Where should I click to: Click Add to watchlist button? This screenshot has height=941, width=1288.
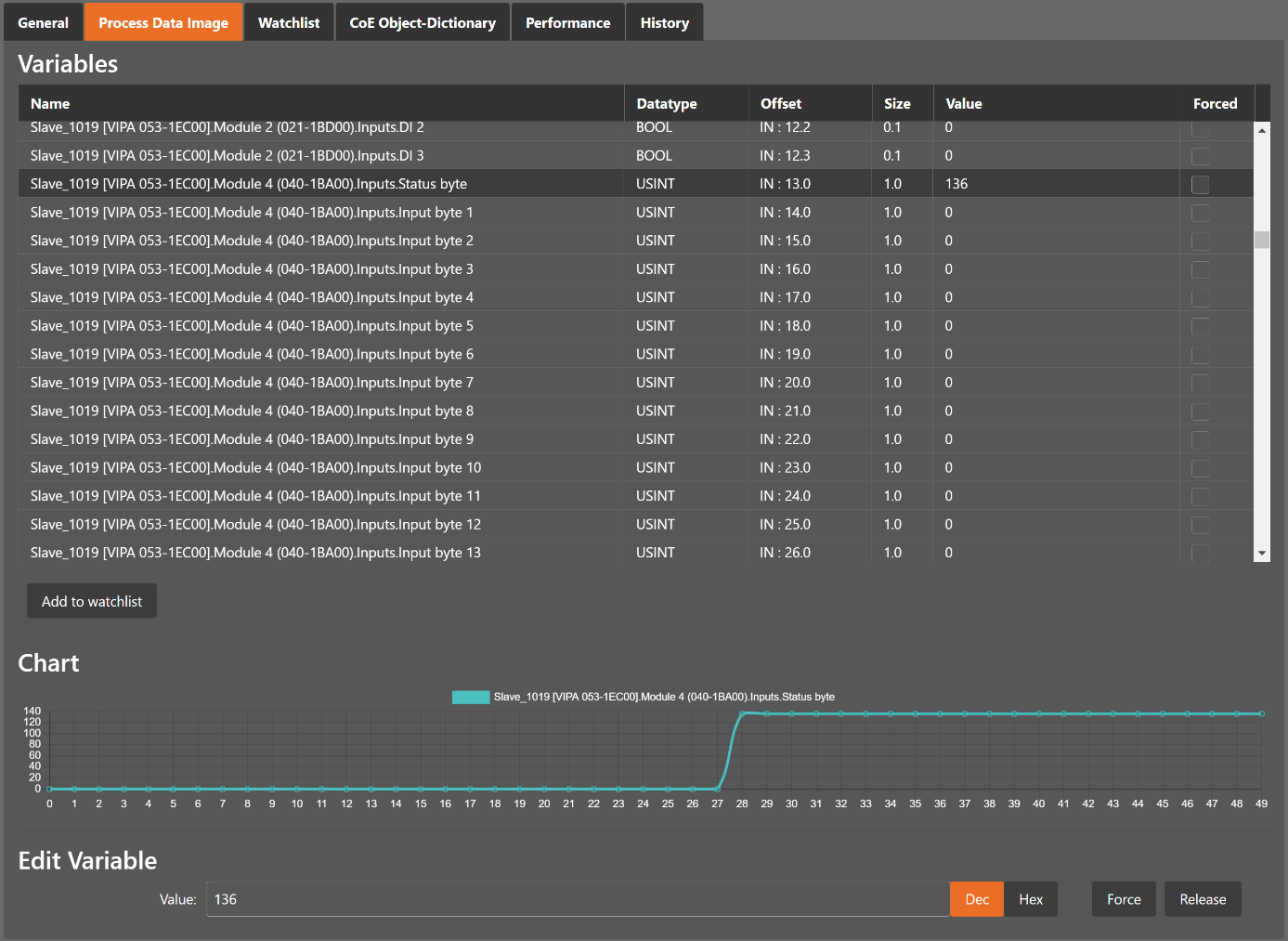coord(92,601)
